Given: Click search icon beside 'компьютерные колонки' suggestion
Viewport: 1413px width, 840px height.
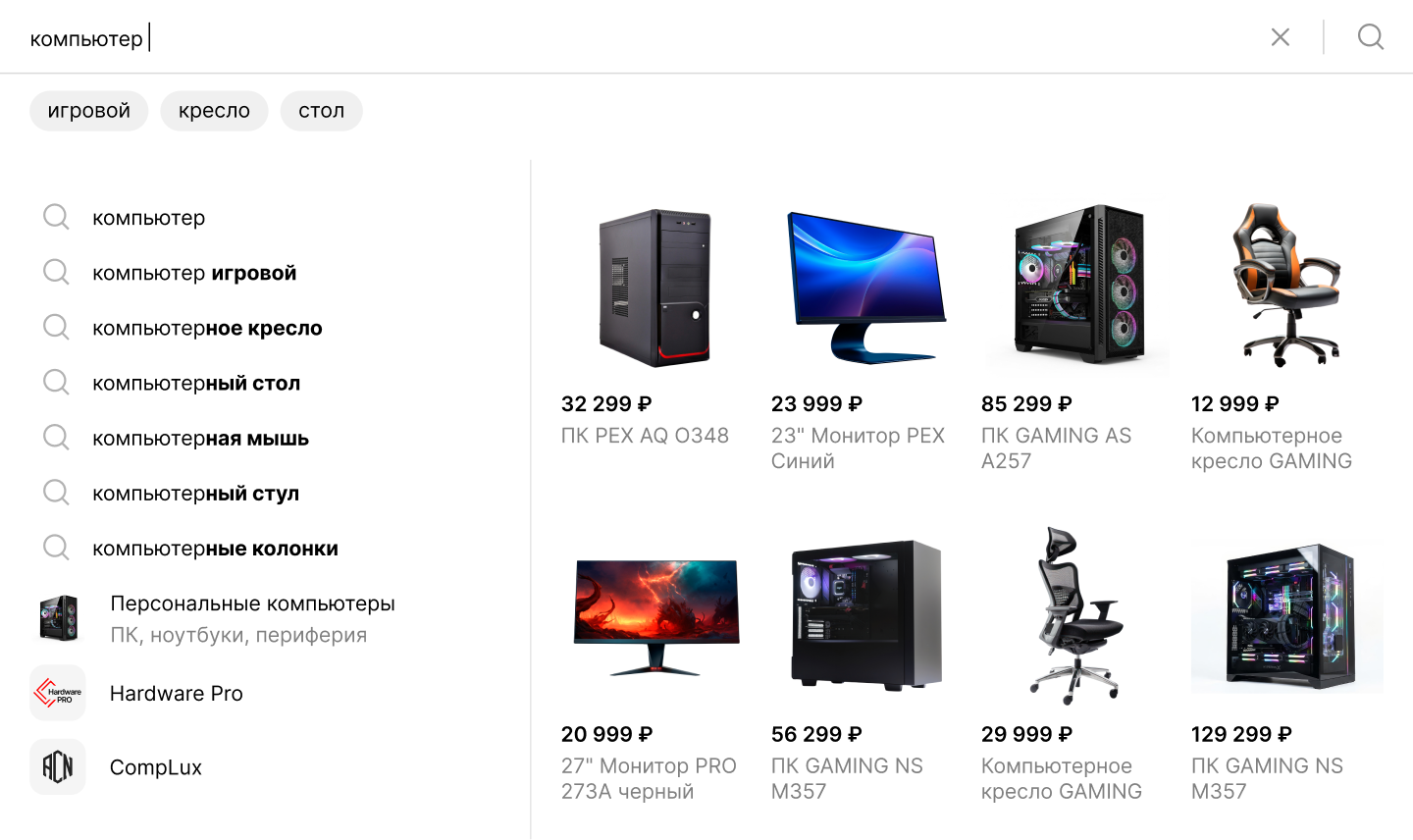Looking at the screenshot, I should click(57, 548).
